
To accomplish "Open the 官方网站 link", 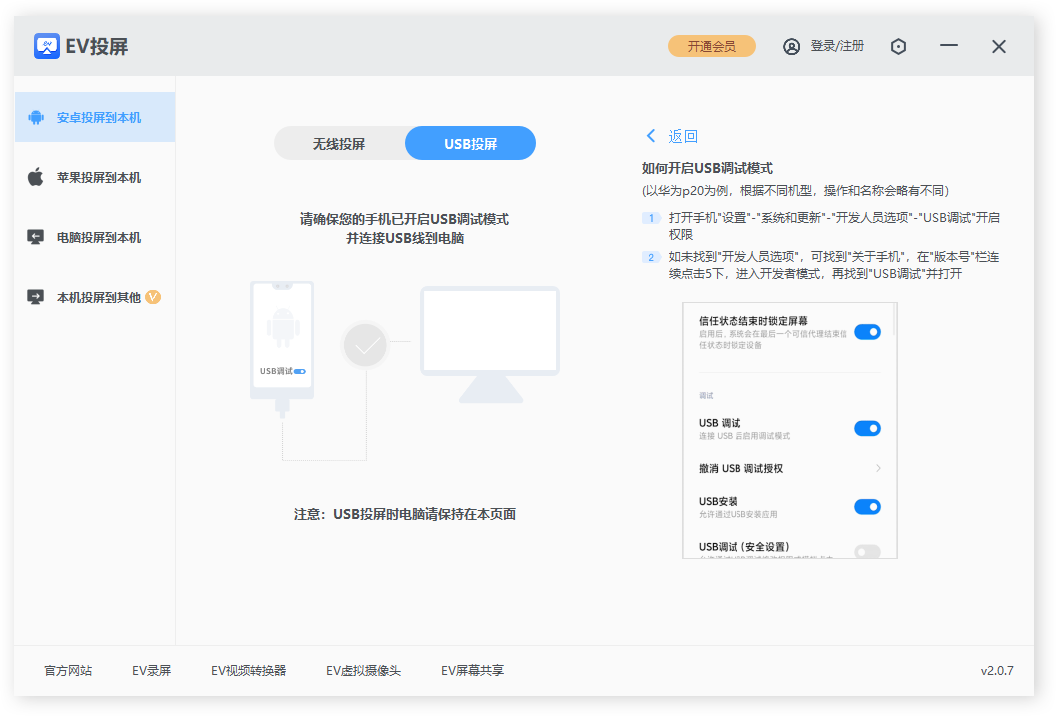I will tap(67, 671).
